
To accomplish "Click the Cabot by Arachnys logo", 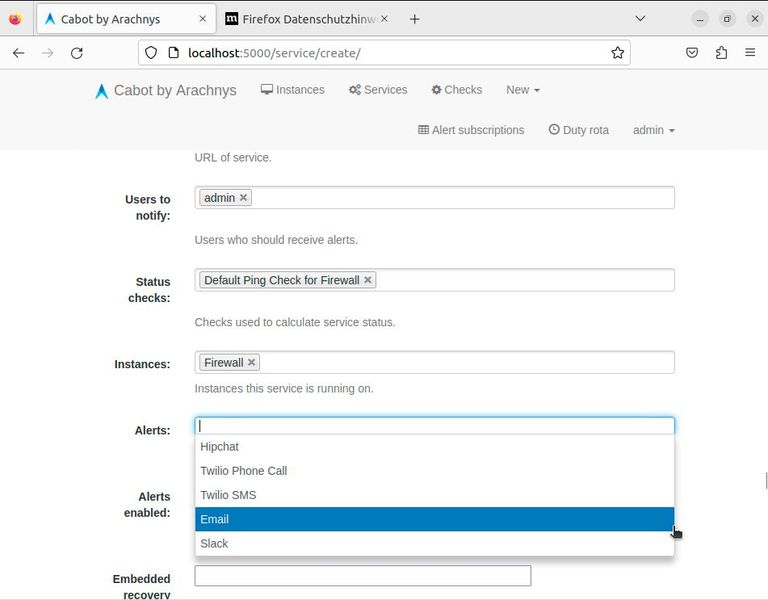I will click(166, 90).
